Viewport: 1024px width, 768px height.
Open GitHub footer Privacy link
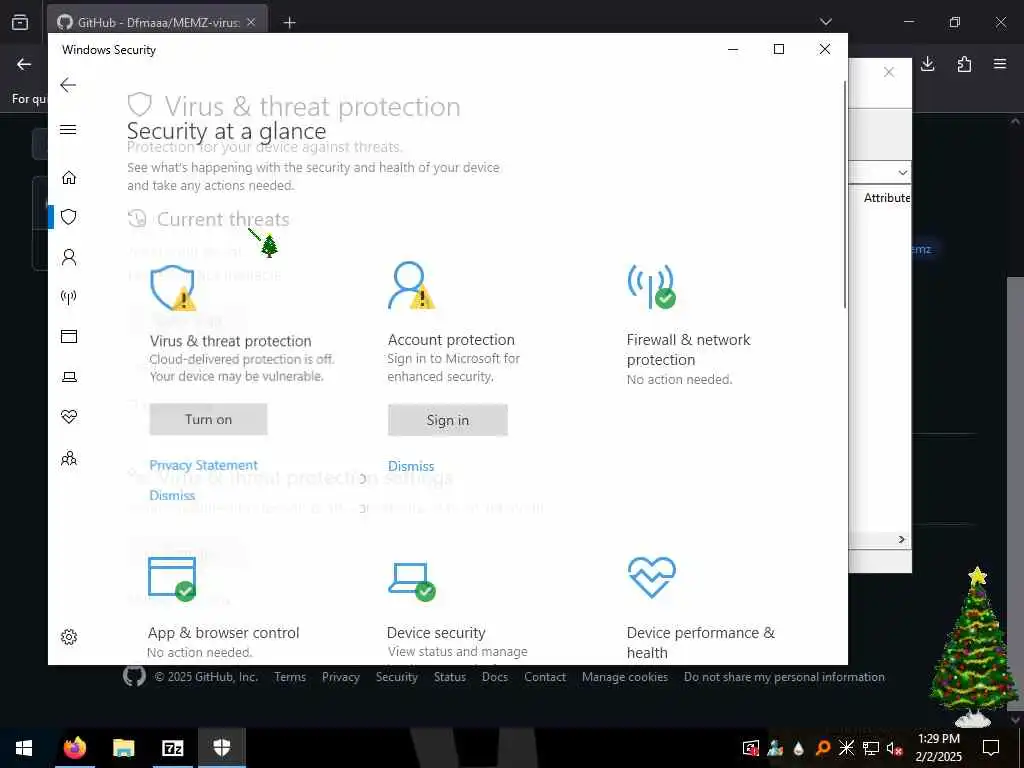pos(341,677)
